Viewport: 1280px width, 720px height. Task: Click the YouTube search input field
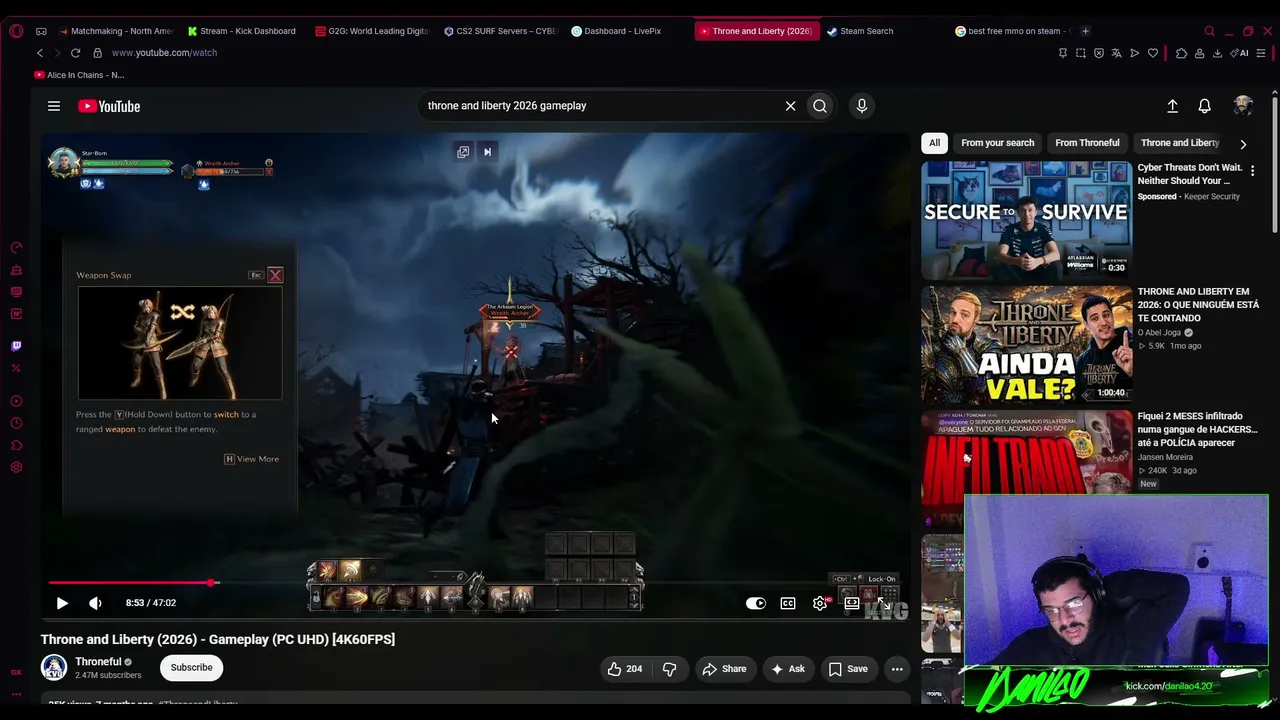(603, 106)
